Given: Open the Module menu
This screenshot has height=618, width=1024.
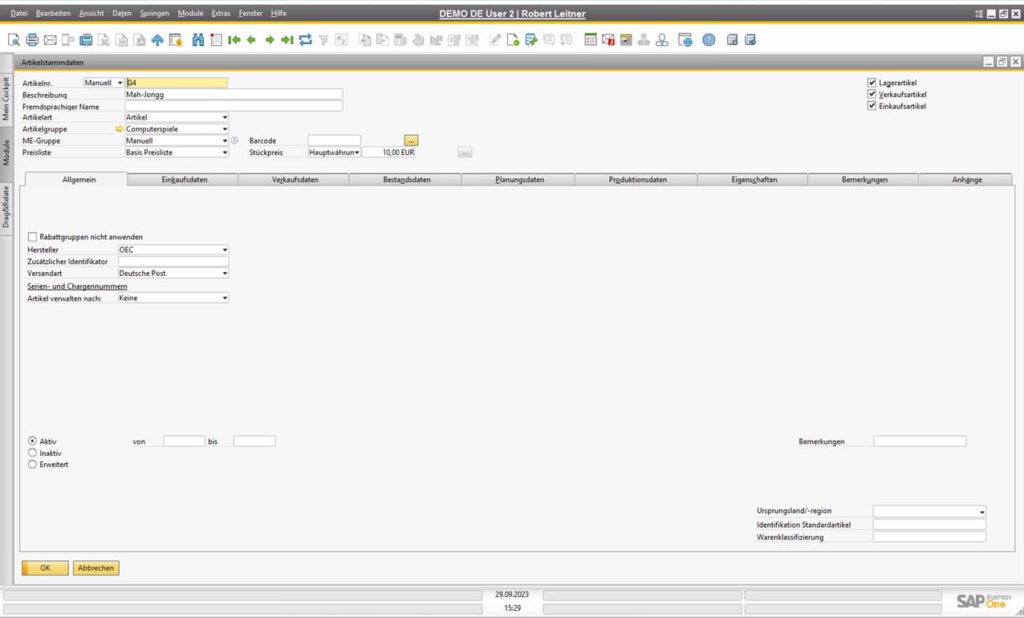Looking at the screenshot, I should (x=190, y=13).
